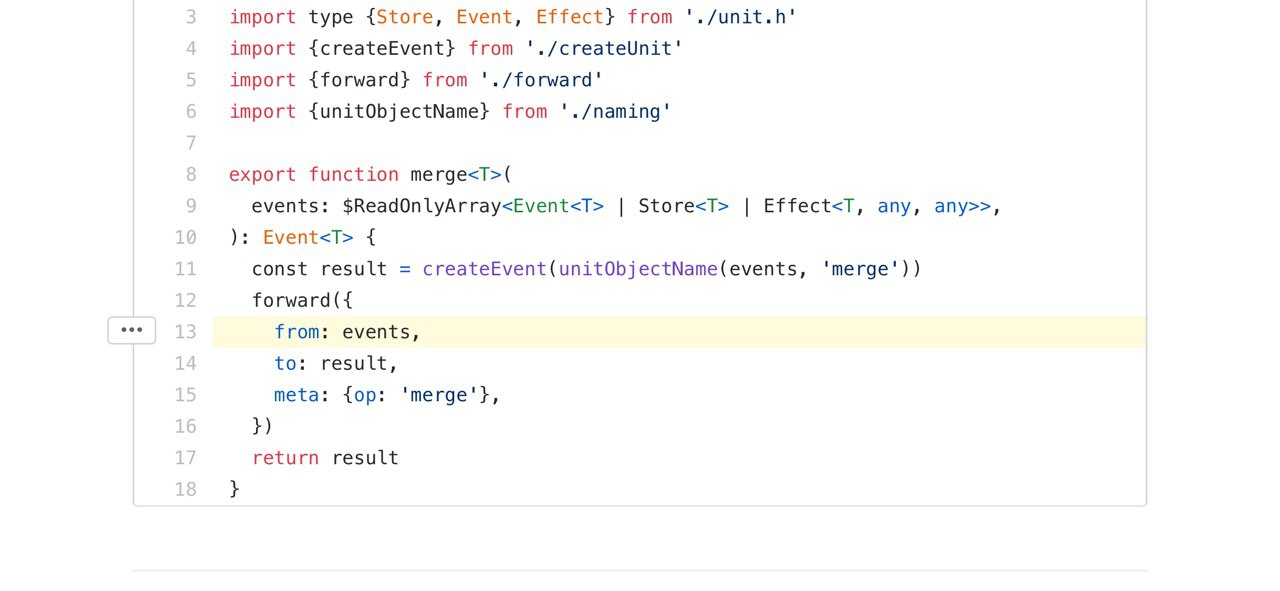Image resolution: width=1280 pixels, height=591 pixels.
Task: Select line number 16
Action: pyautogui.click(x=186, y=426)
